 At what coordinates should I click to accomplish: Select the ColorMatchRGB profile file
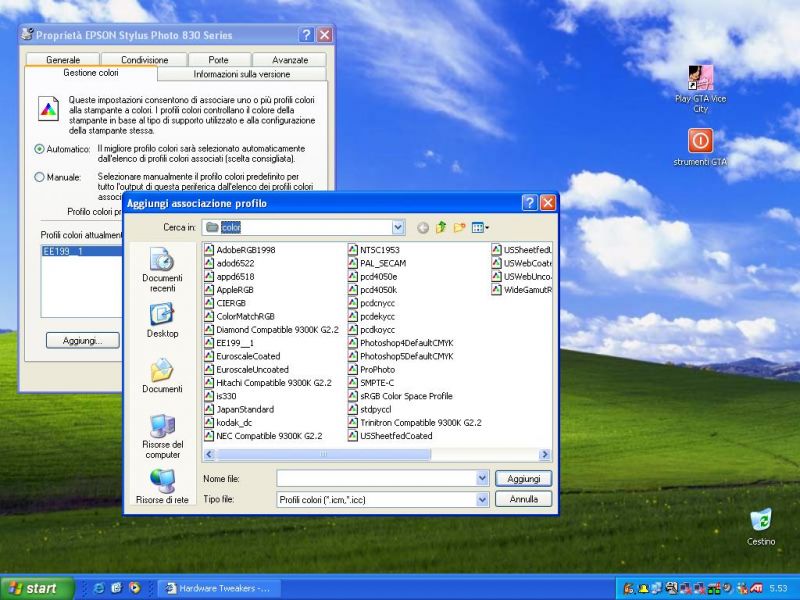coord(239,316)
